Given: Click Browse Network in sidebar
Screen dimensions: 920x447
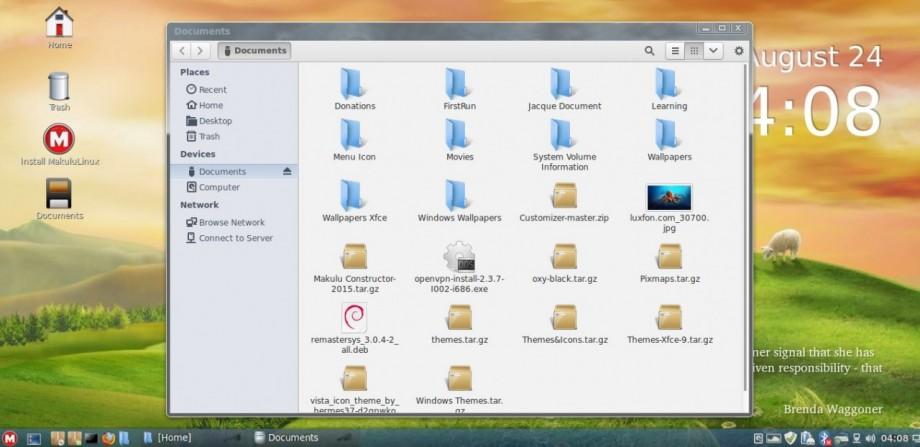Looking at the screenshot, I should point(225,222).
